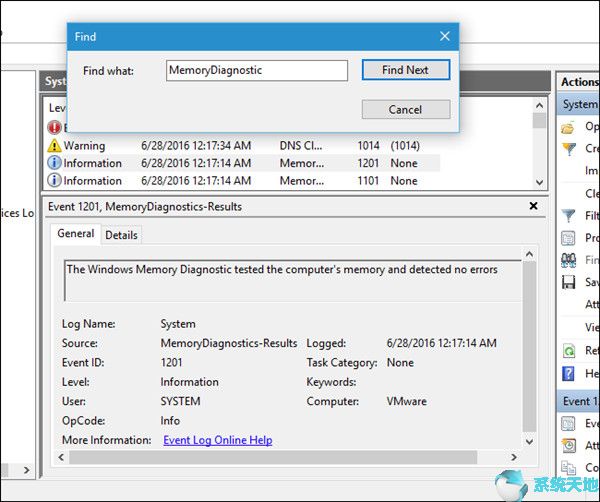Click the vertical scrollbar thumb in details pane
Viewport: 600px width, 502px height.
coord(529,346)
